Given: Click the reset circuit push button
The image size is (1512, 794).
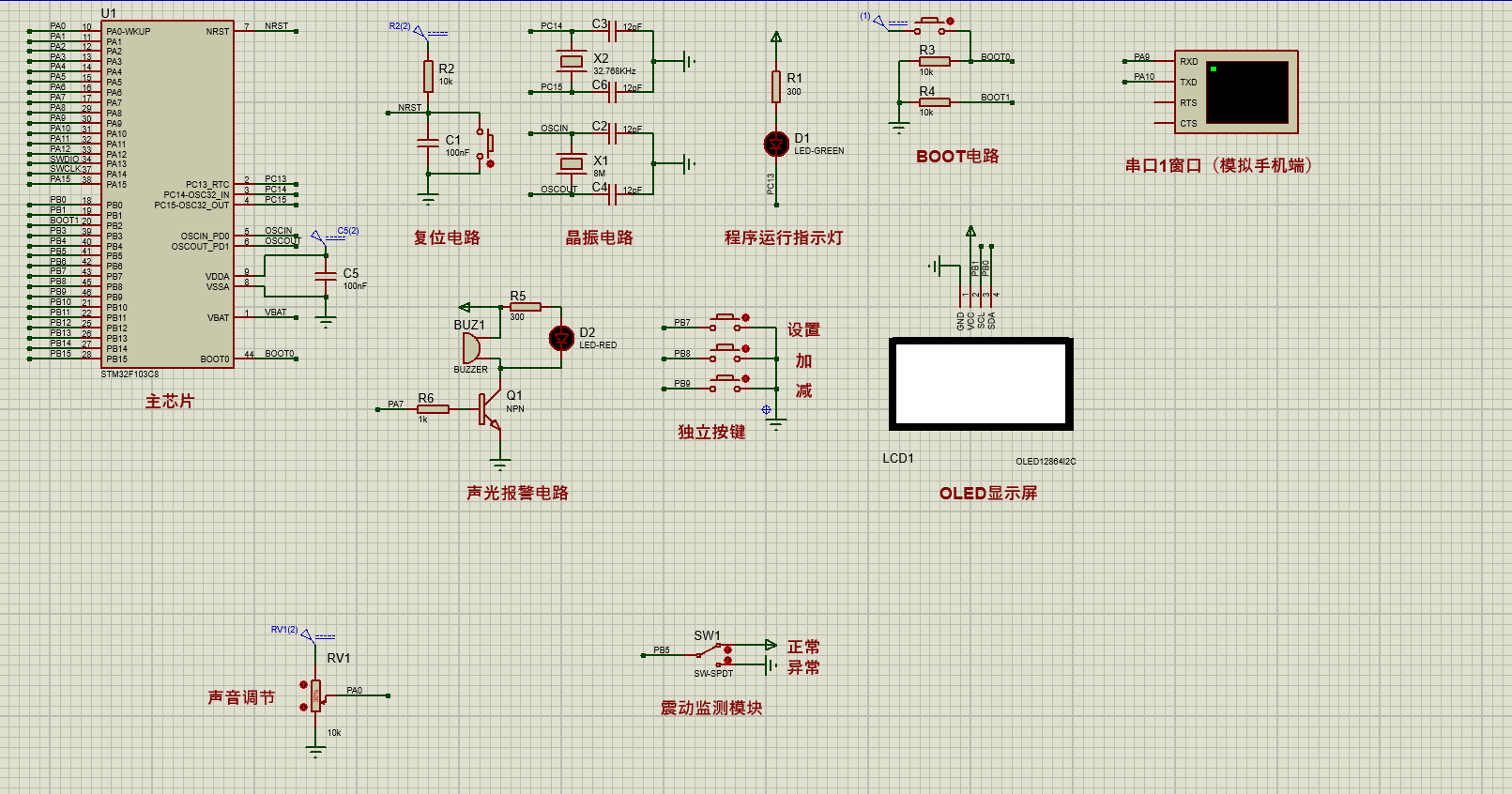Looking at the screenshot, I should tap(484, 143).
